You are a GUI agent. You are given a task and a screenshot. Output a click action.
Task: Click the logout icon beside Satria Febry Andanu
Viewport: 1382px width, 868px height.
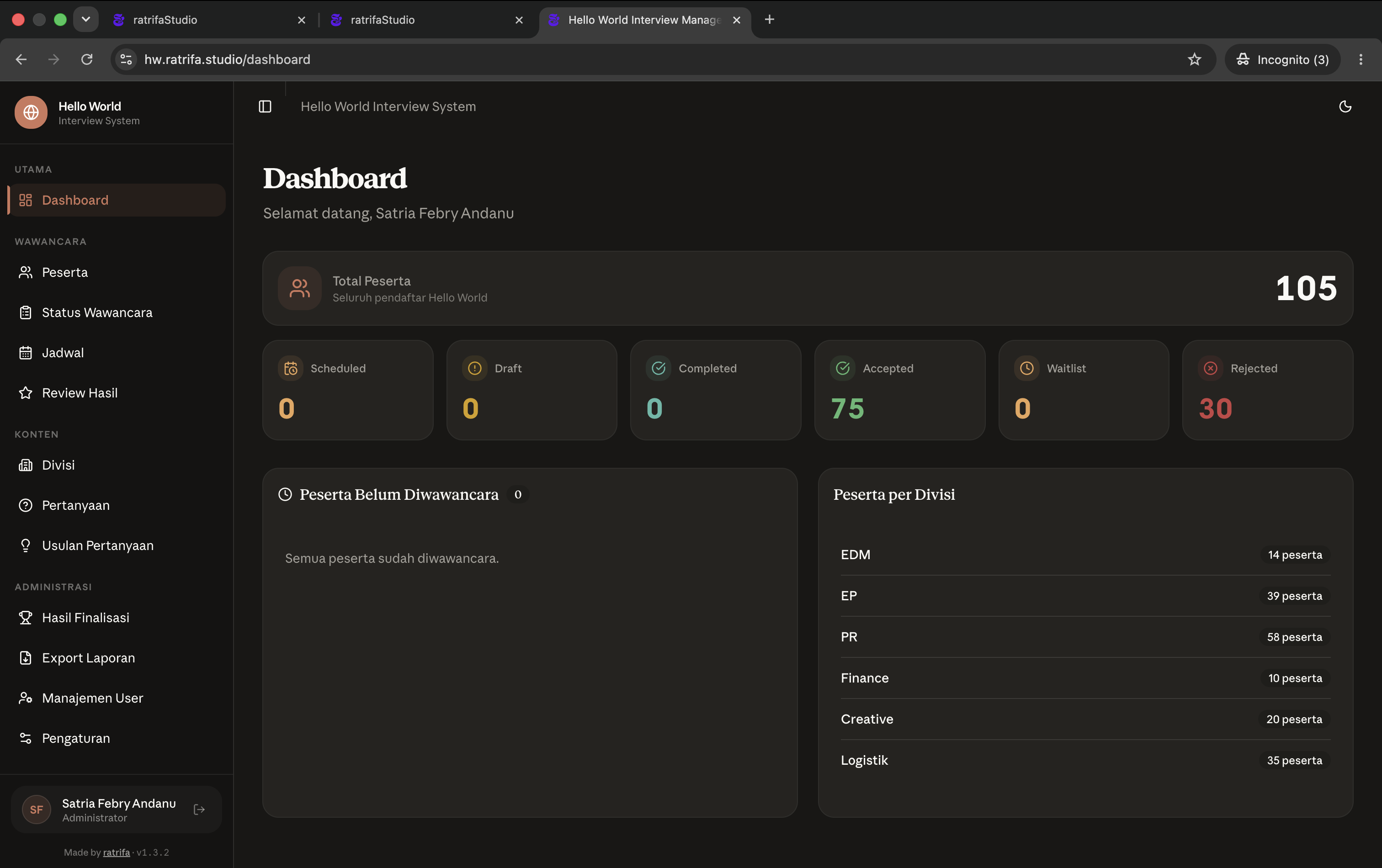(x=199, y=810)
